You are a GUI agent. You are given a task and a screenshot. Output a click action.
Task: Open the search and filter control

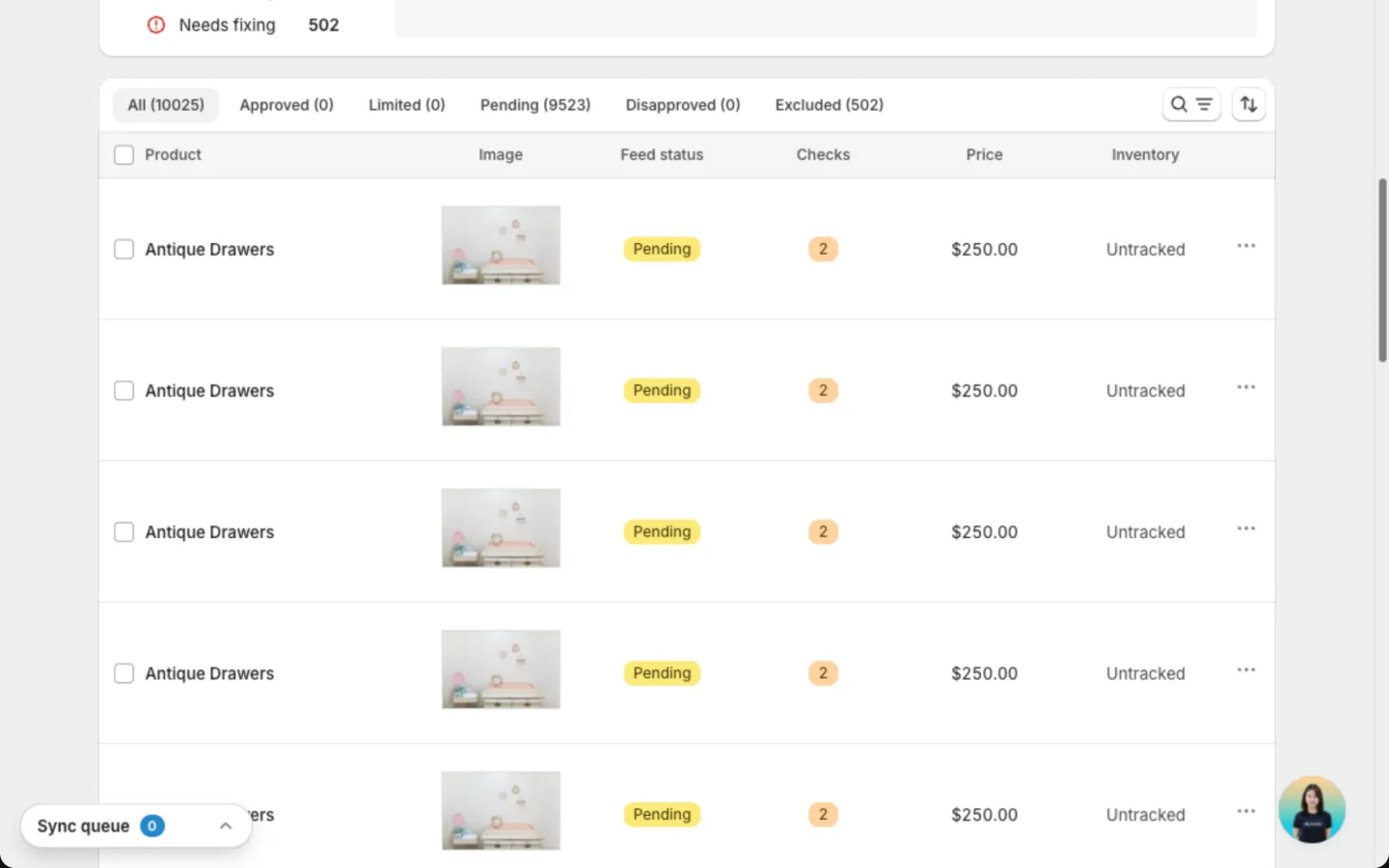[x=1191, y=104]
